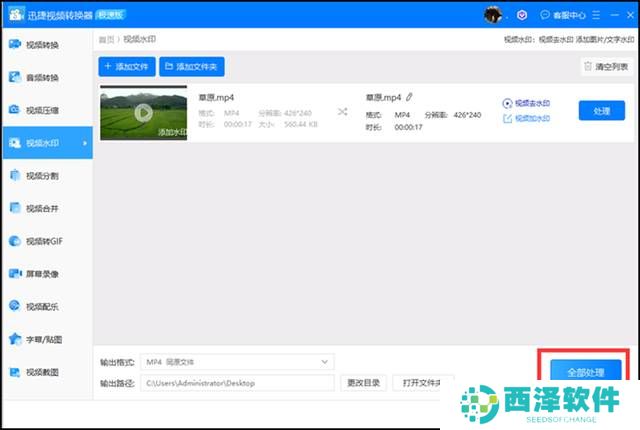Click the shuffle arrows icon in file row
Image resolution: width=640 pixels, height=430 pixels.
pyautogui.click(x=342, y=111)
